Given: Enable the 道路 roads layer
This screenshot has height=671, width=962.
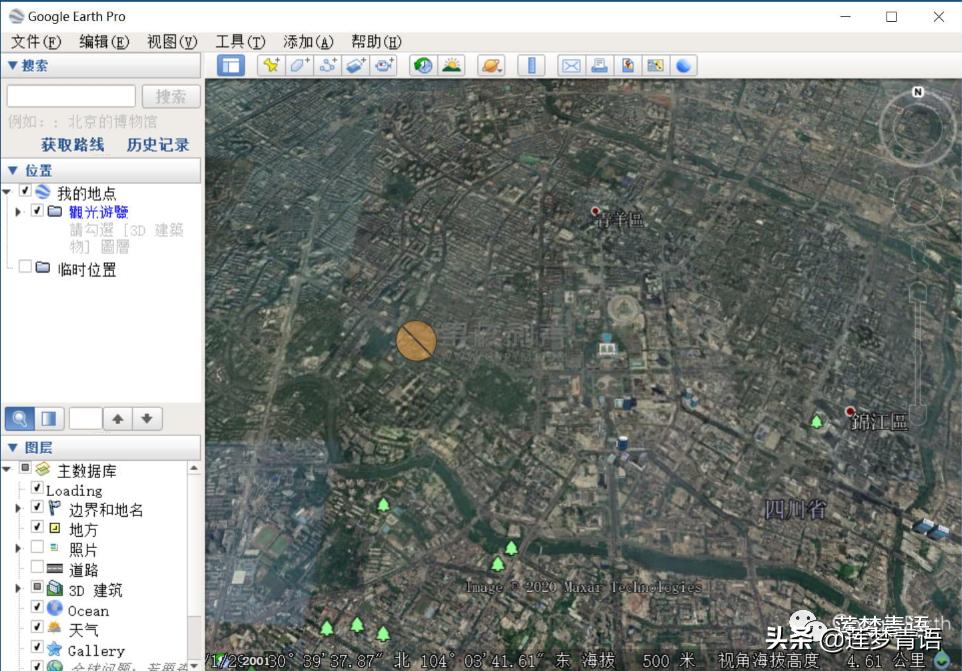Looking at the screenshot, I should click(x=37, y=568).
